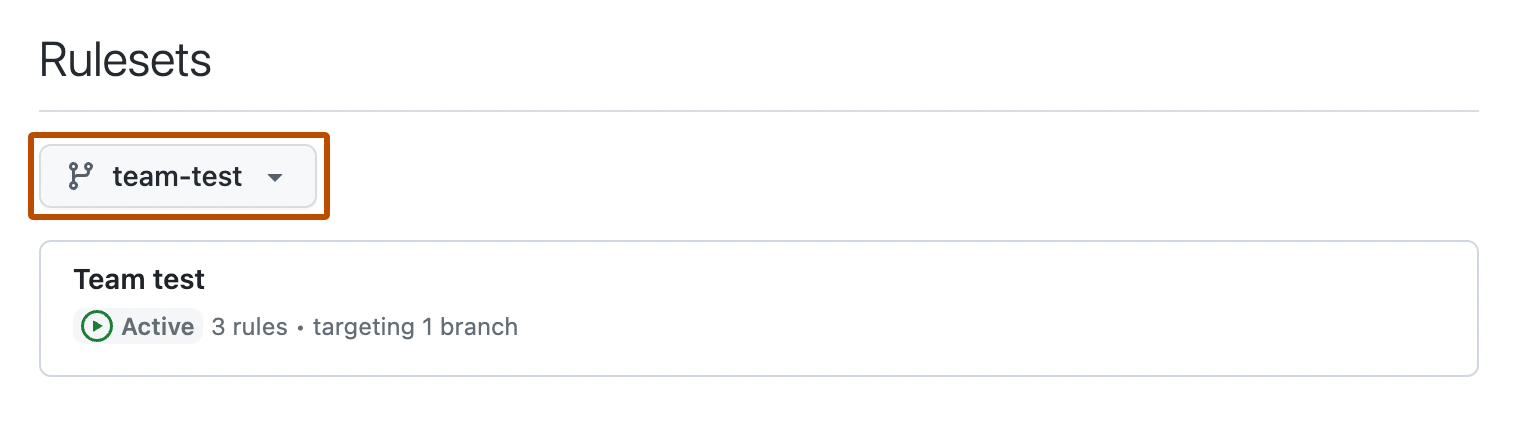The height and width of the screenshot is (422, 1518).
Task: Expand the team-test dropdown caret arrow
Action: pyautogui.click(x=275, y=178)
